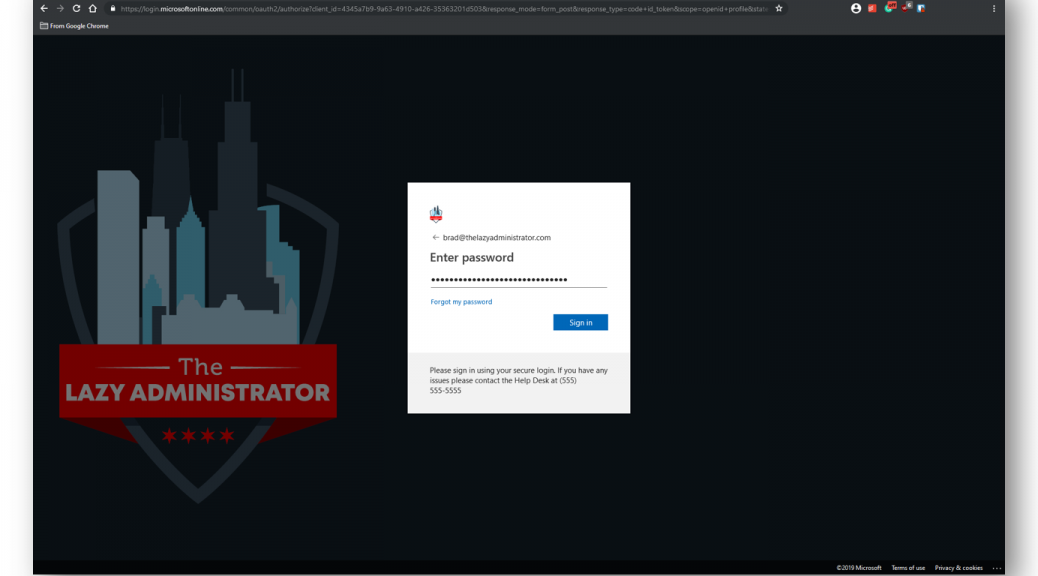Open Privacy & cookies footer link

click(958, 568)
